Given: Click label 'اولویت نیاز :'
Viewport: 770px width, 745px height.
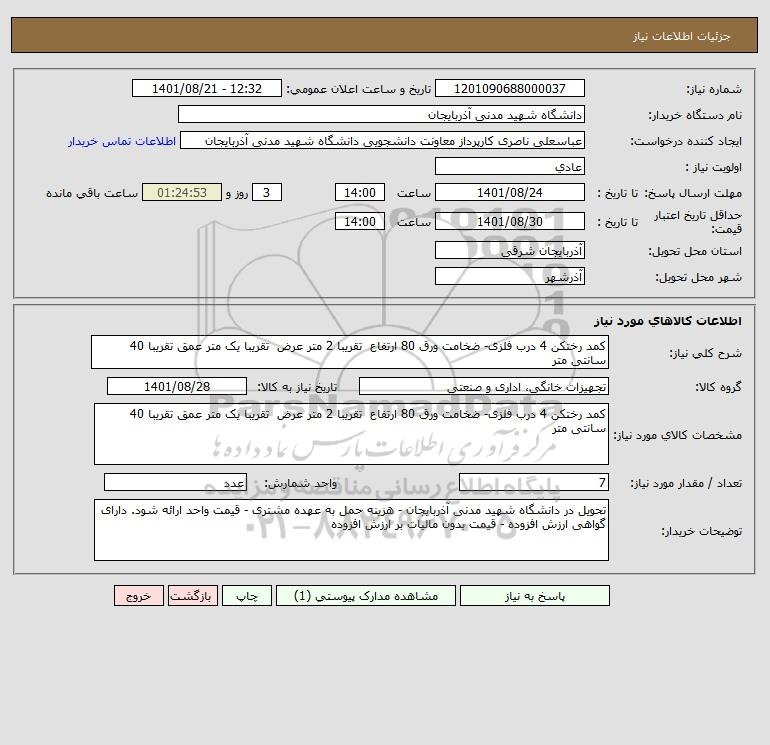Looking at the screenshot, I should pos(714,167).
